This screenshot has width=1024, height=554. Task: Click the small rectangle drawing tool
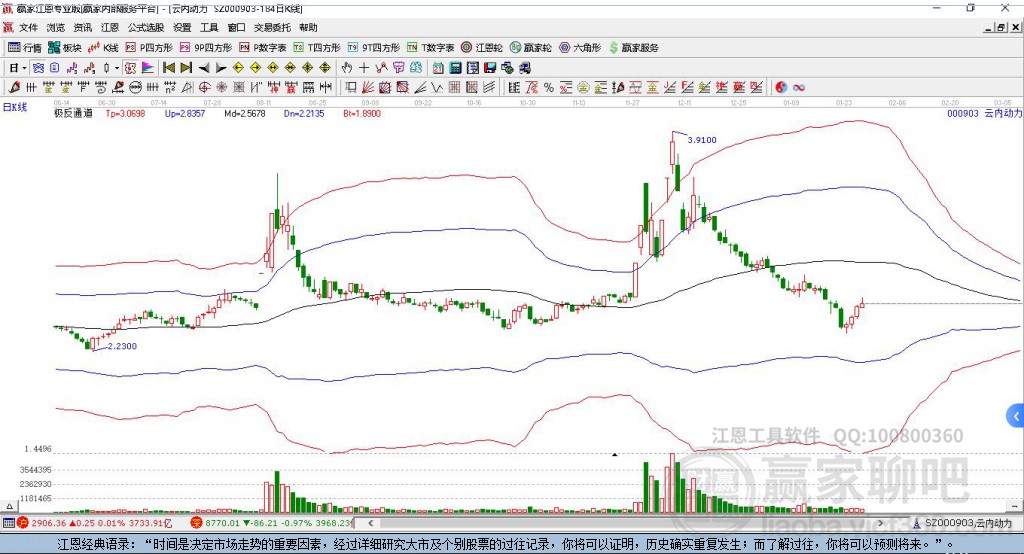click(350, 88)
